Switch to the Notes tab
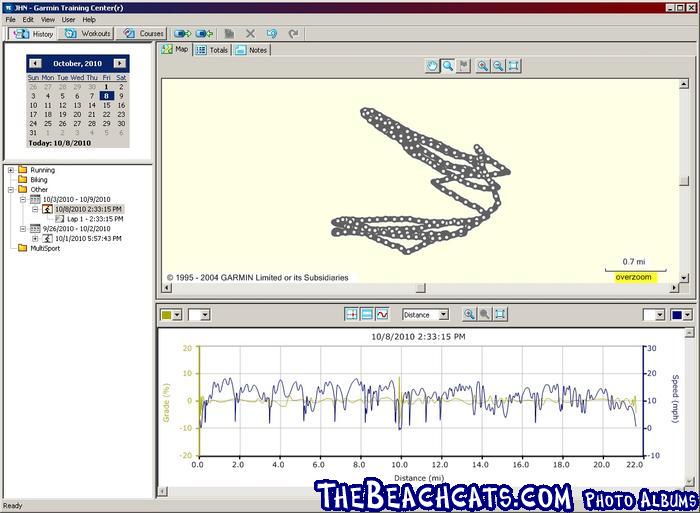 (251, 50)
